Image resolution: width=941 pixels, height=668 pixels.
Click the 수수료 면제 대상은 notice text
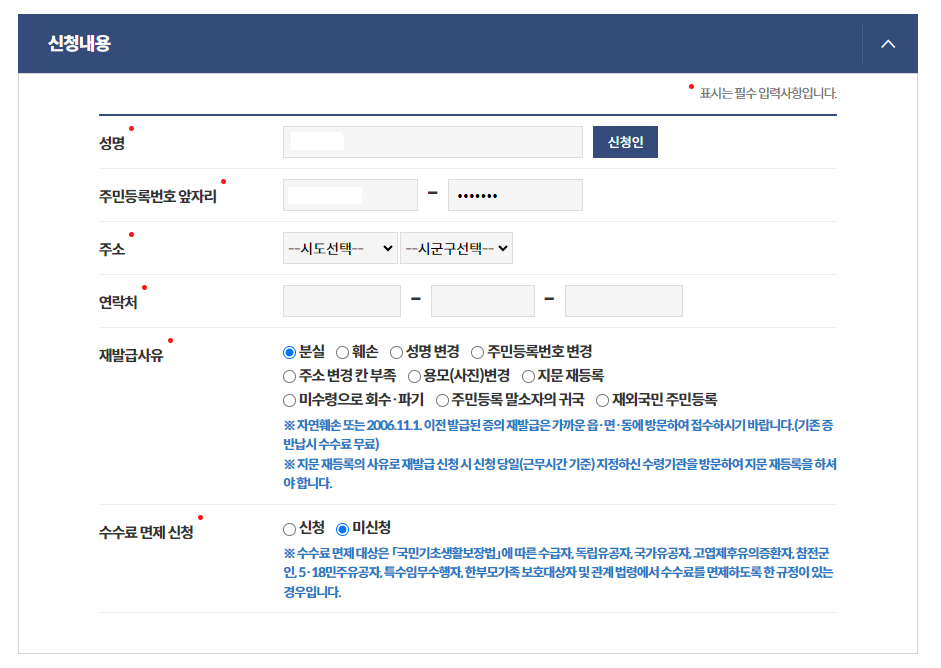tap(558, 572)
